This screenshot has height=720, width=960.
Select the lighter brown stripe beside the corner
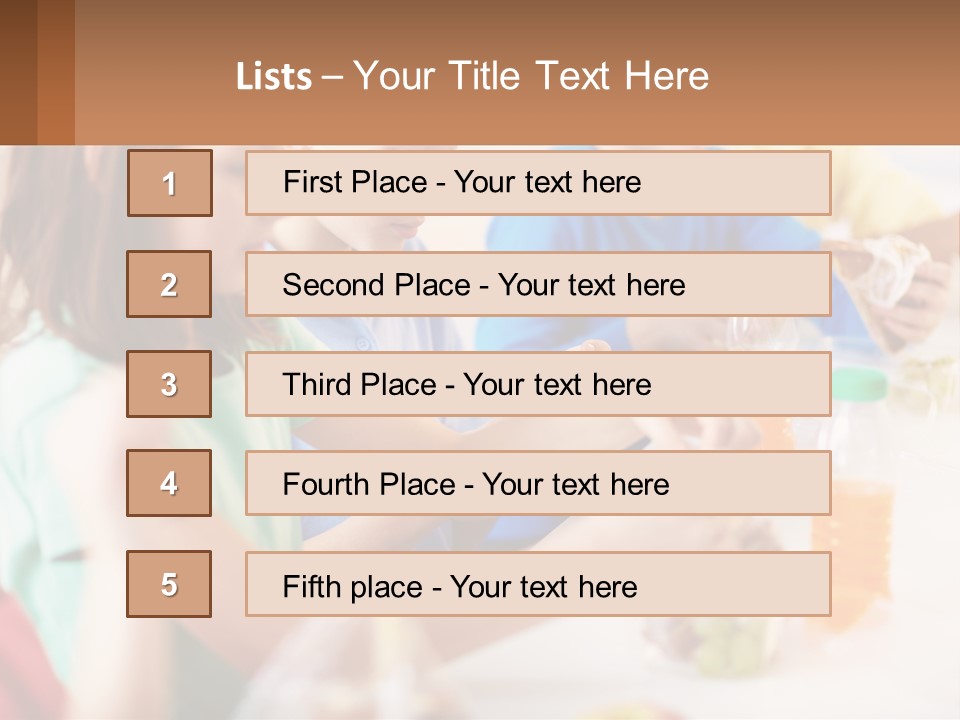pos(56,72)
